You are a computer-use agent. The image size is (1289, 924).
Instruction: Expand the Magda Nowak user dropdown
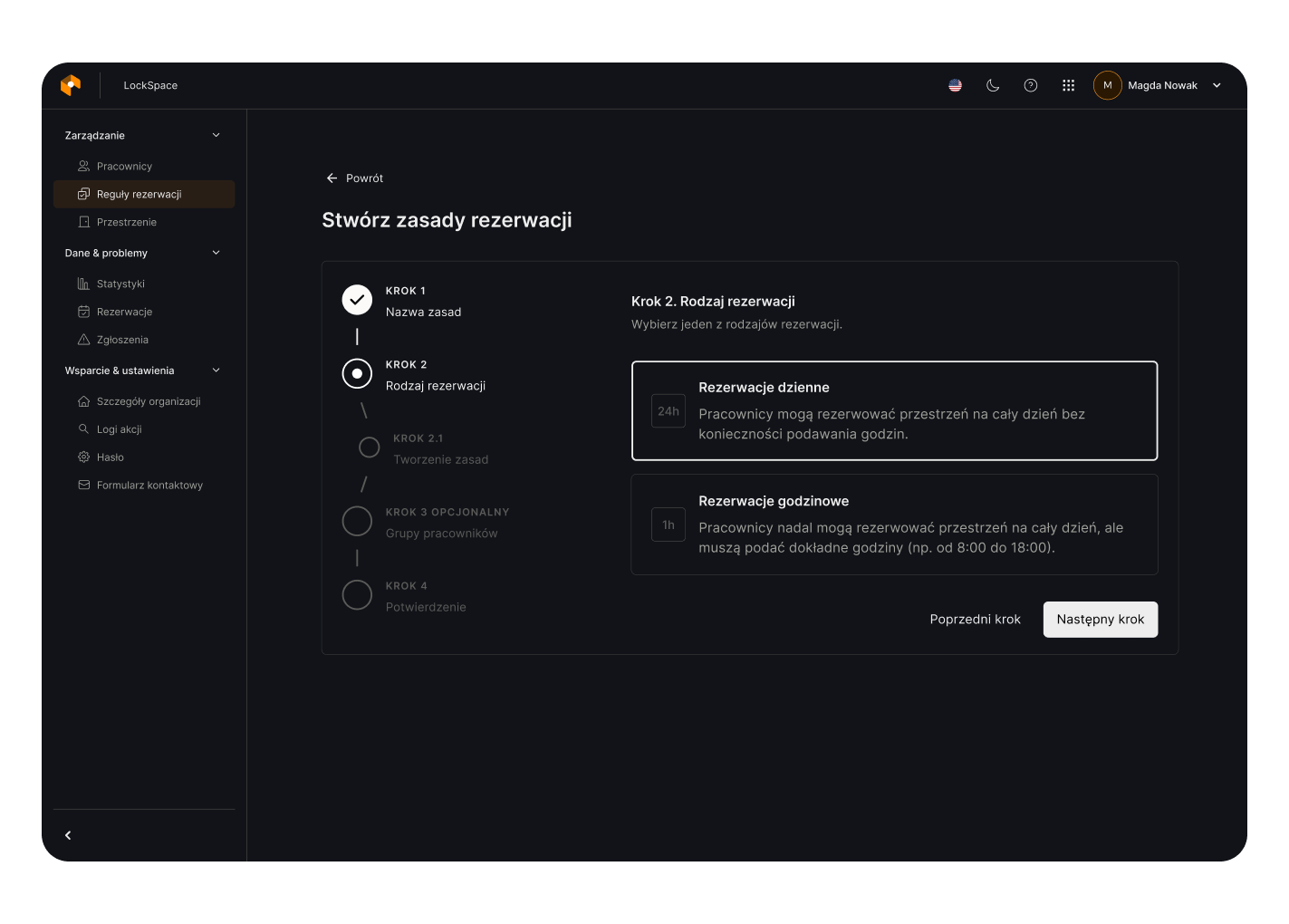pos(1217,85)
